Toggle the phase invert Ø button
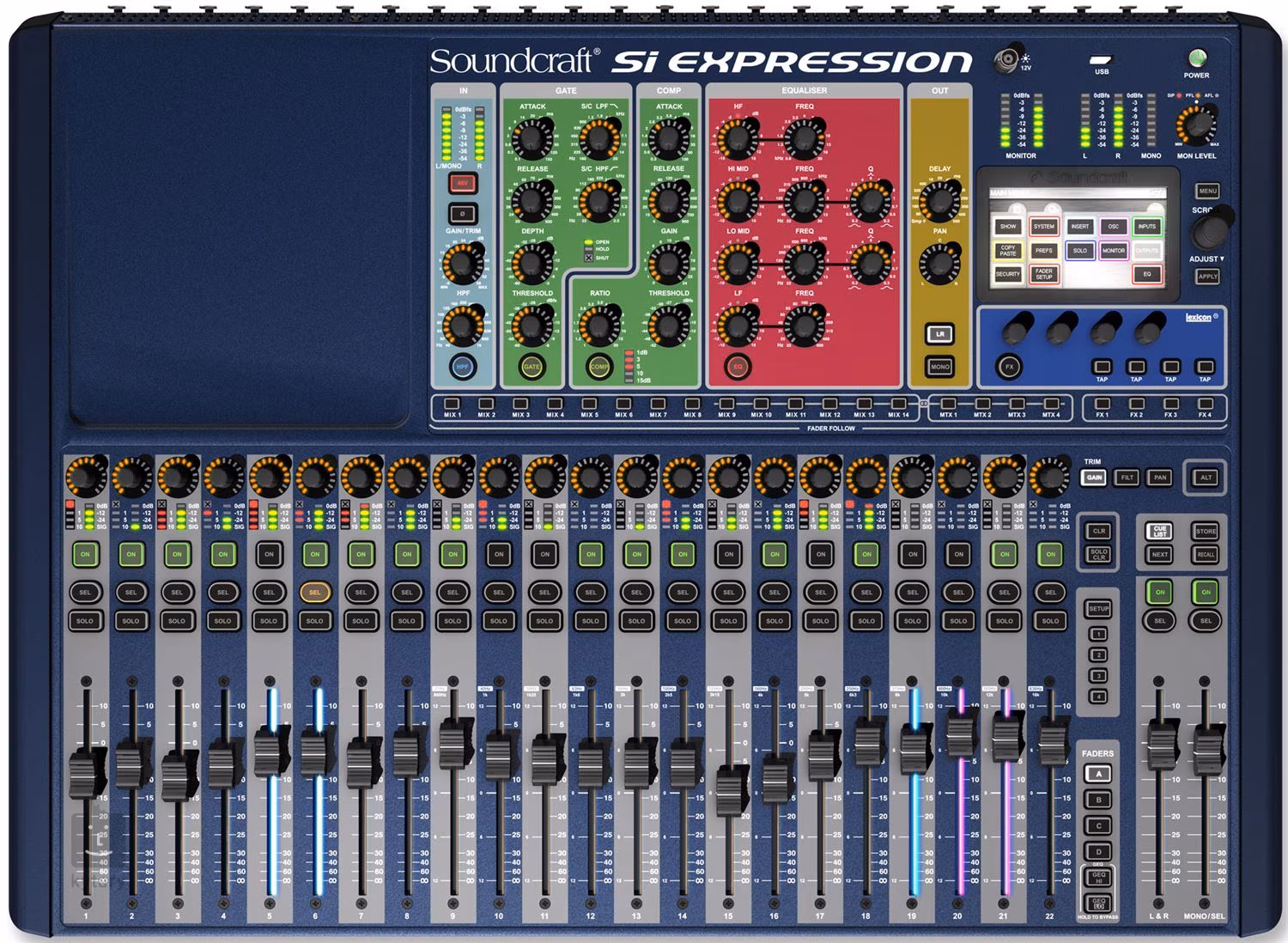Screen dimensions: 1288x943 coord(463,213)
